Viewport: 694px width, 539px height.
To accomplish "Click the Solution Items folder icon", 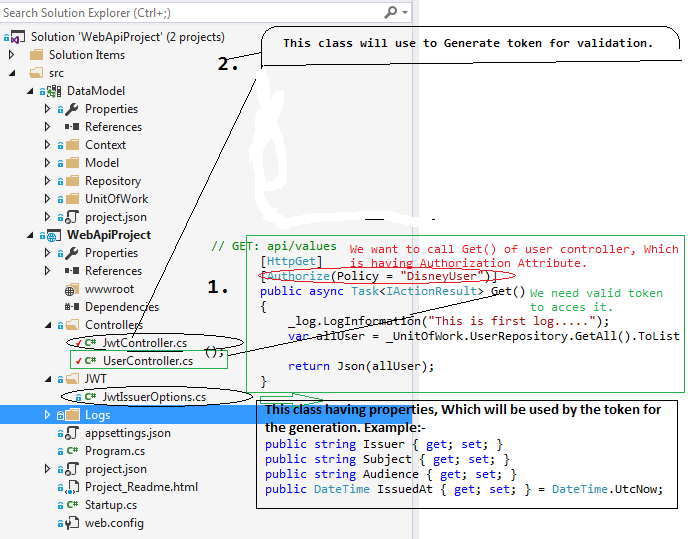I will tap(36, 55).
